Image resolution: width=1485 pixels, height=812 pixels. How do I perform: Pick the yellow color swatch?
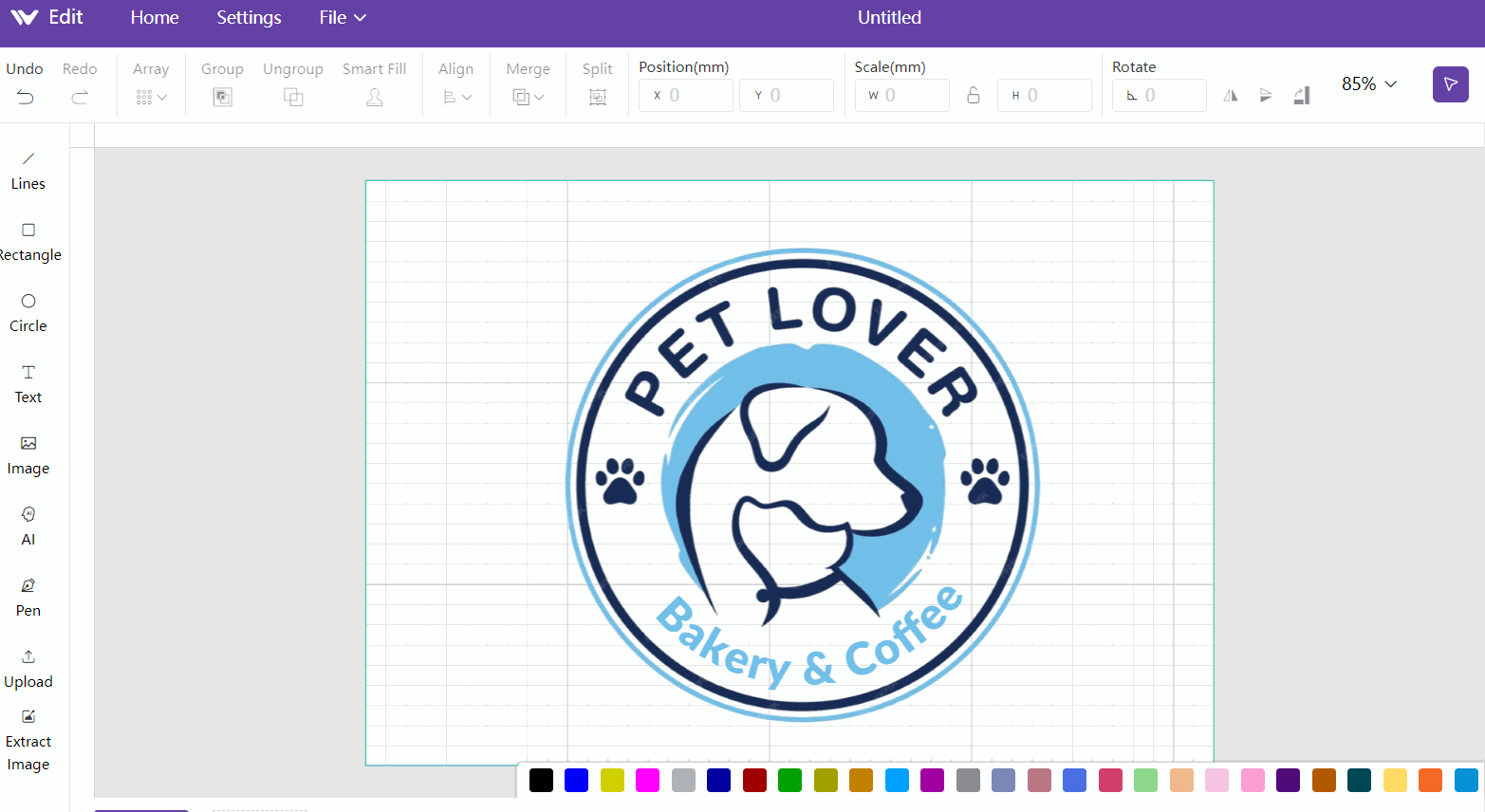point(612,780)
